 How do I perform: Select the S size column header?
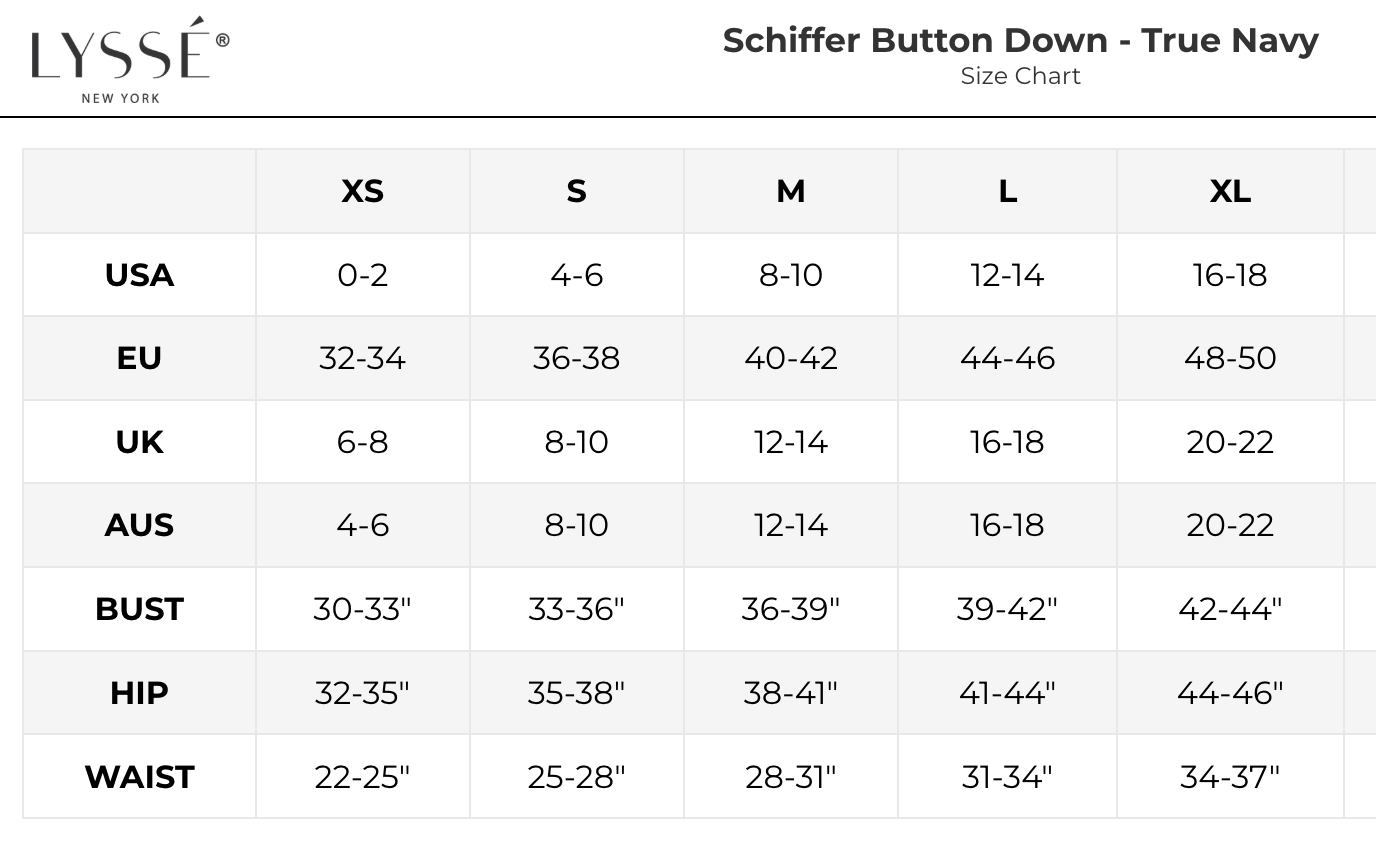pyautogui.click(x=576, y=191)
